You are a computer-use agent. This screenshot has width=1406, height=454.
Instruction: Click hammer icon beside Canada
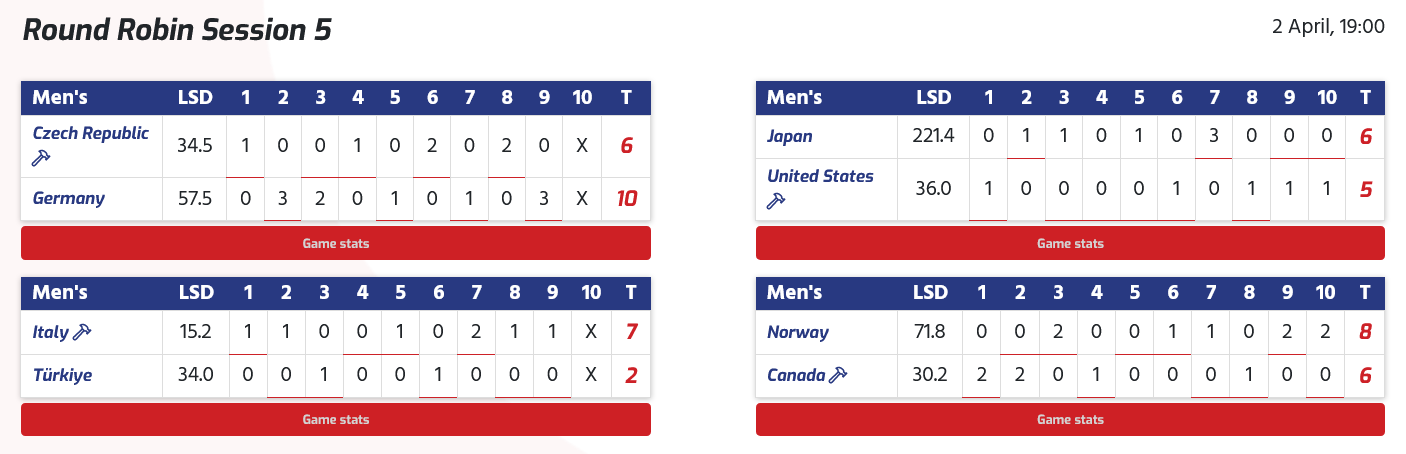839,376
